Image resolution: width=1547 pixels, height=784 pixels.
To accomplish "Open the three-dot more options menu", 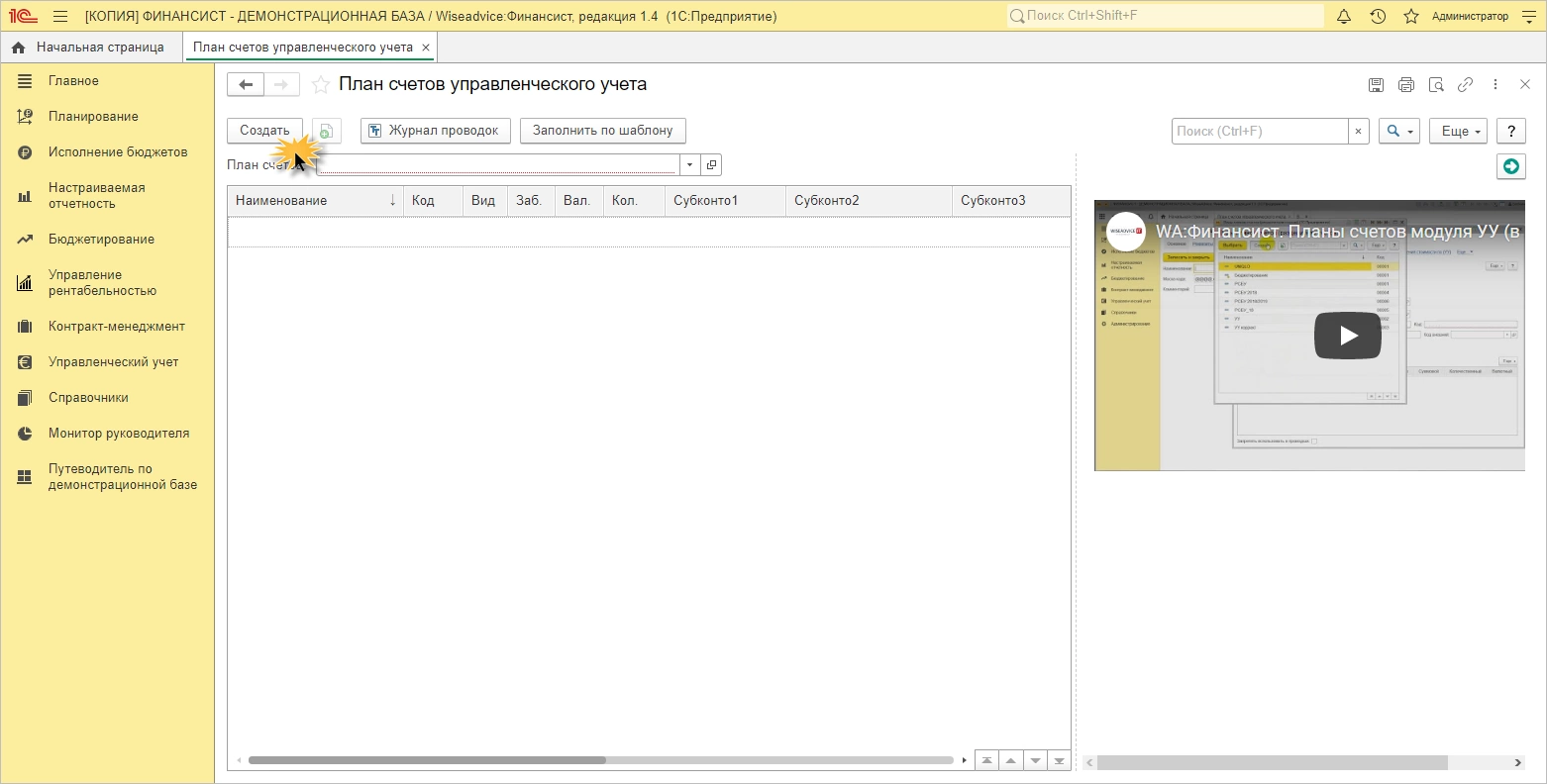I will click(1495, 85).
